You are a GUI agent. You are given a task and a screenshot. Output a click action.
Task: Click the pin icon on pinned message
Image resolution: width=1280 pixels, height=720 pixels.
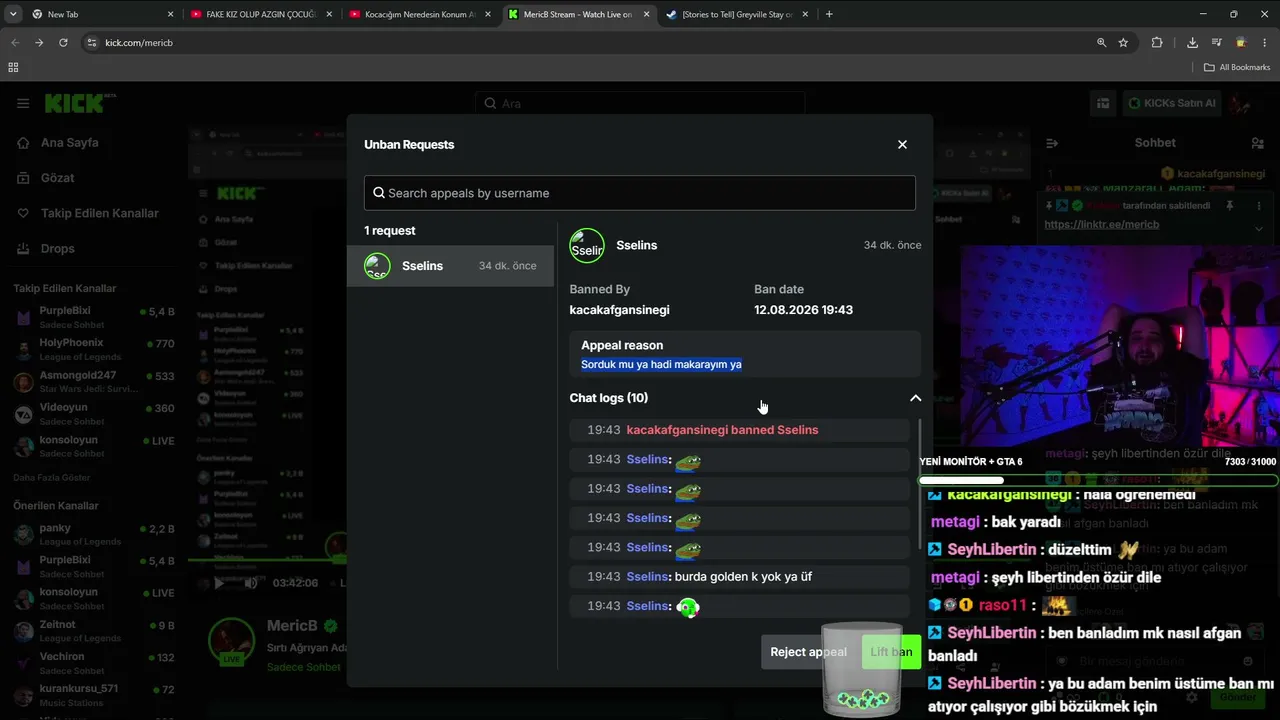click(x=1230, y=205)
